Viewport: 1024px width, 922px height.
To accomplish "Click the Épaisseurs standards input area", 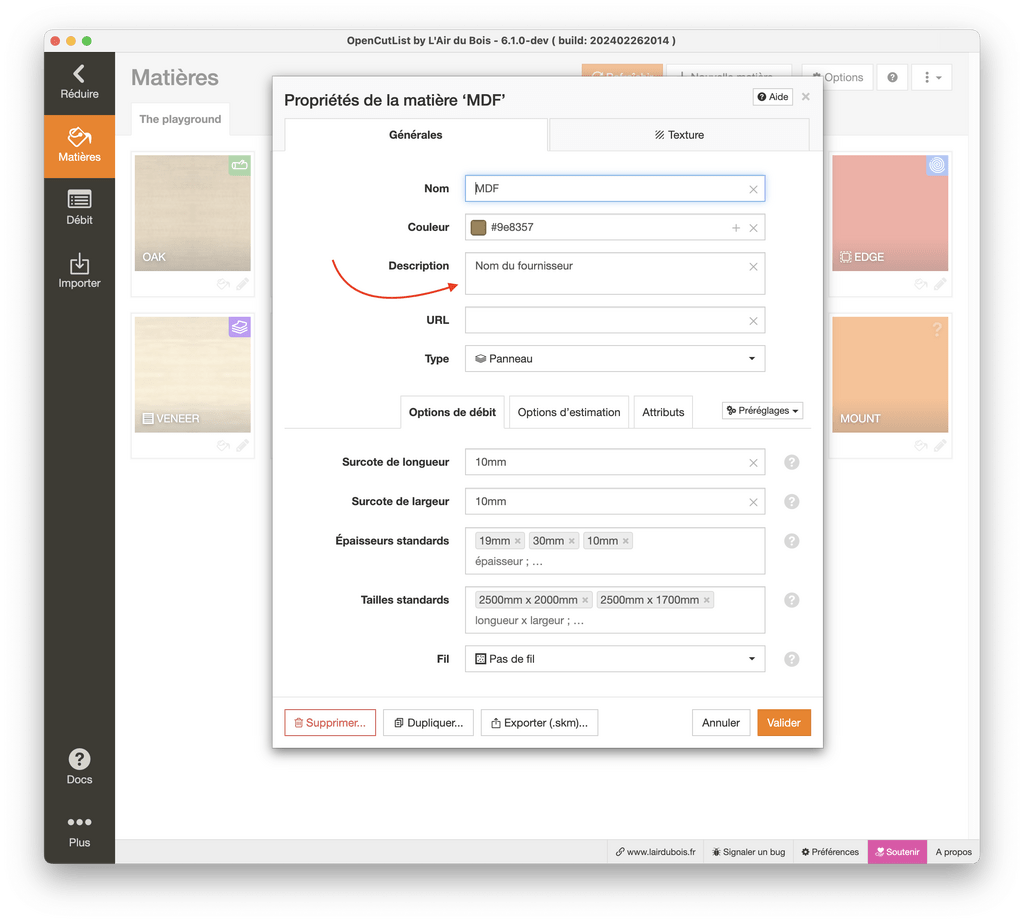I will 615,552.
